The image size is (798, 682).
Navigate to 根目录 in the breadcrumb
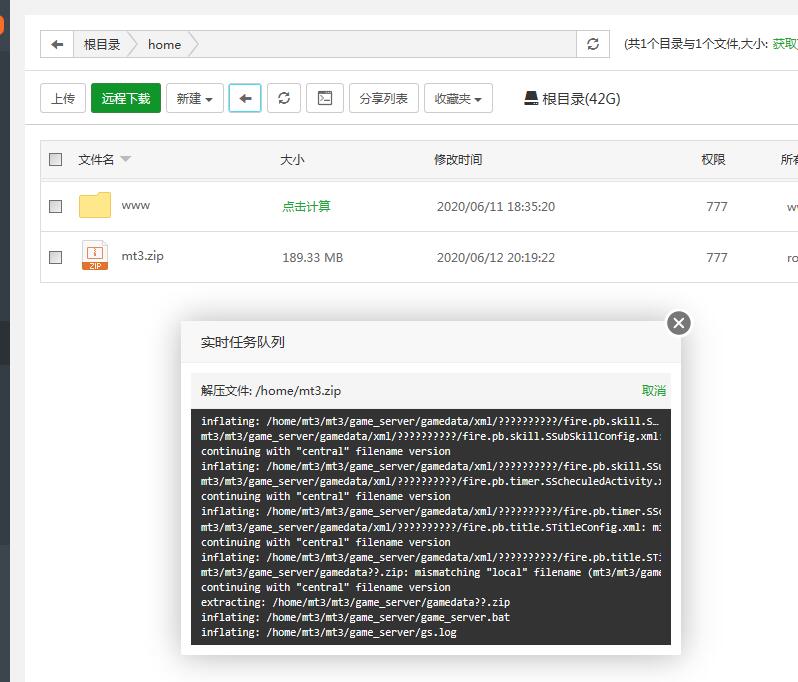[x=102, y=44]
